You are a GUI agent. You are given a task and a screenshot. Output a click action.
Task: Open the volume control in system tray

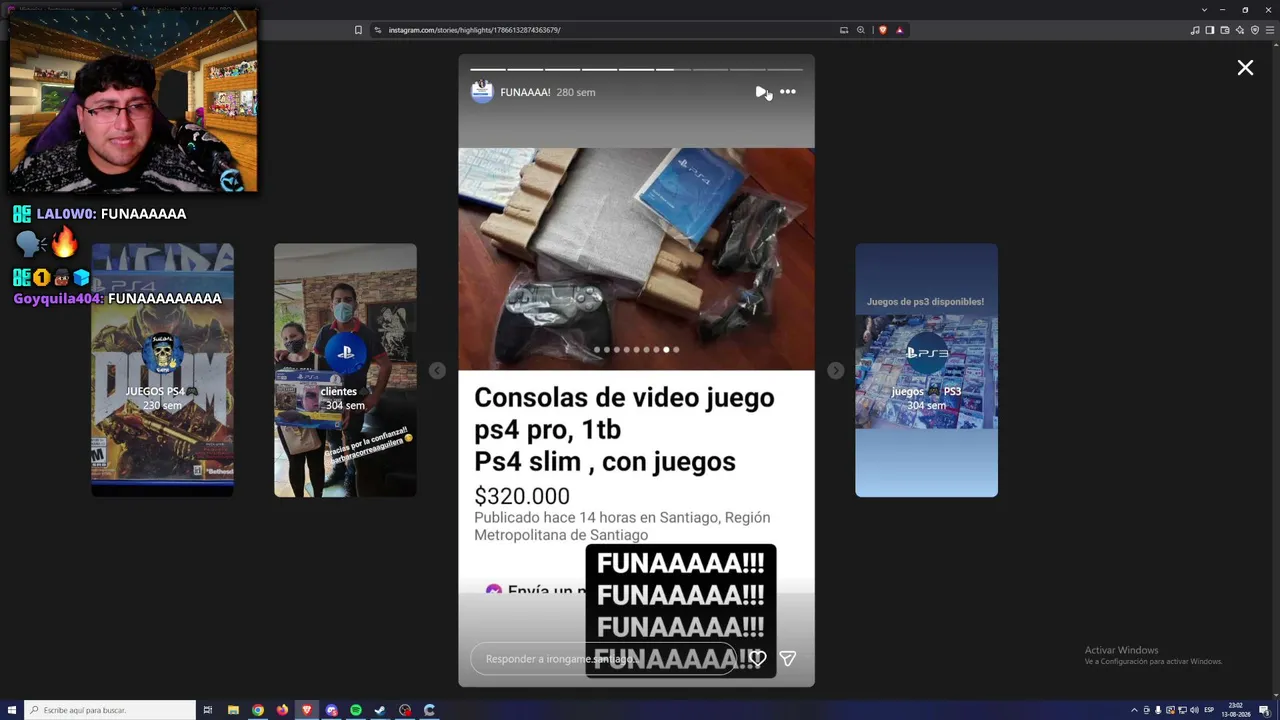pyautogui.click(x=1194, y=710)
